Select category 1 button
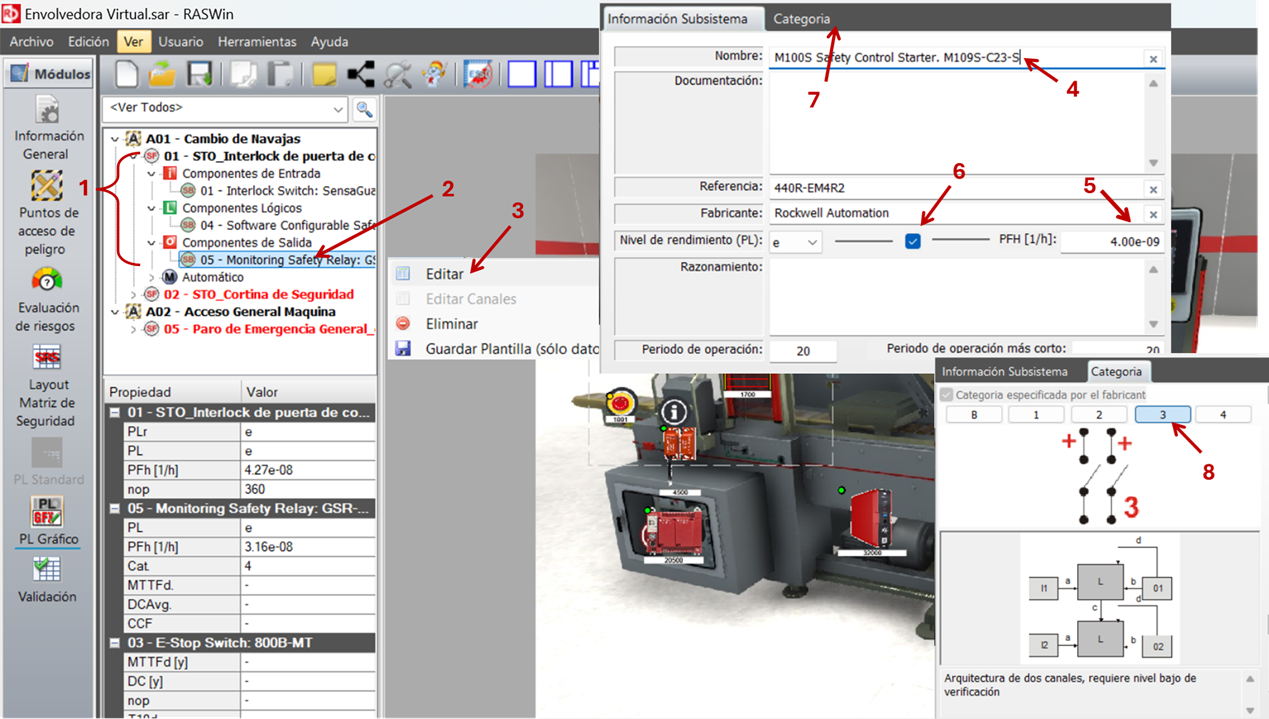1269x719 pixels. 1036,414
